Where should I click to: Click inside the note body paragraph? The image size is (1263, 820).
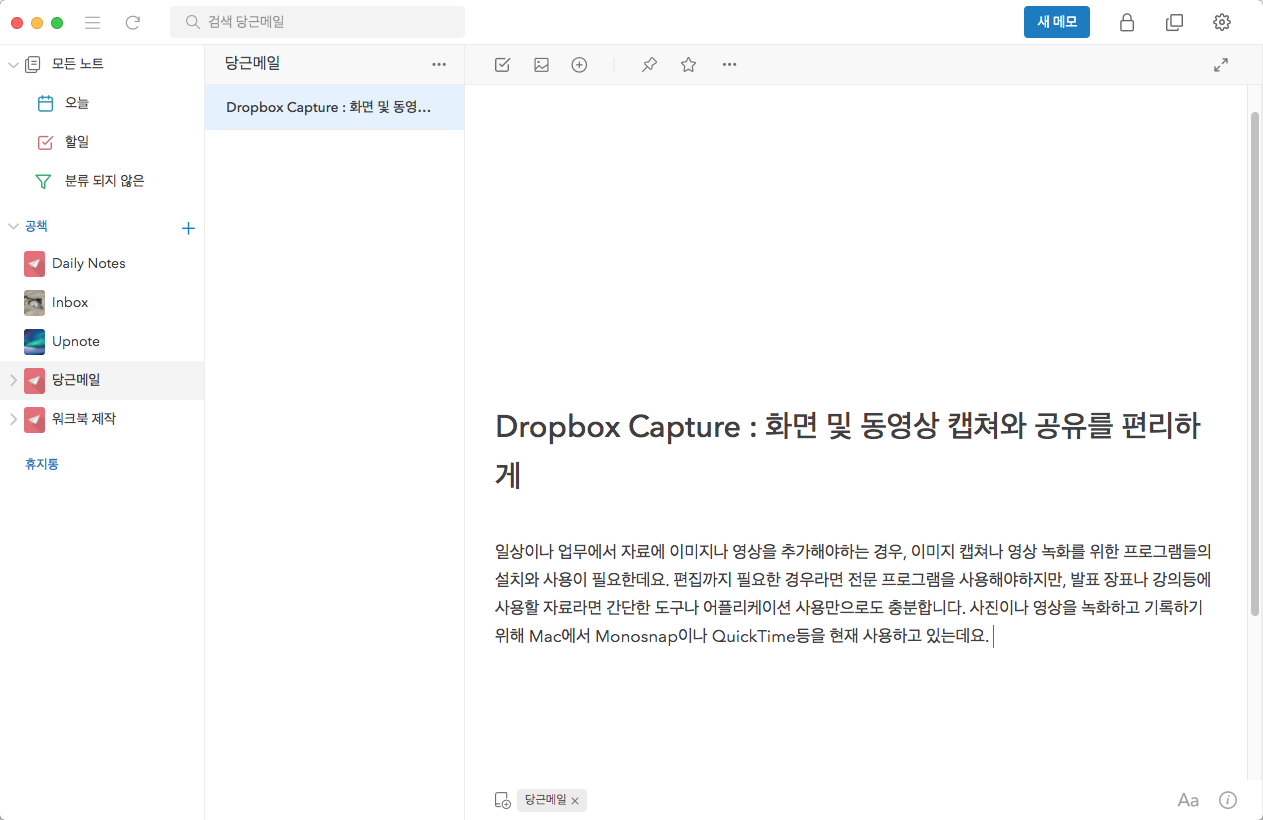(855, 593)
